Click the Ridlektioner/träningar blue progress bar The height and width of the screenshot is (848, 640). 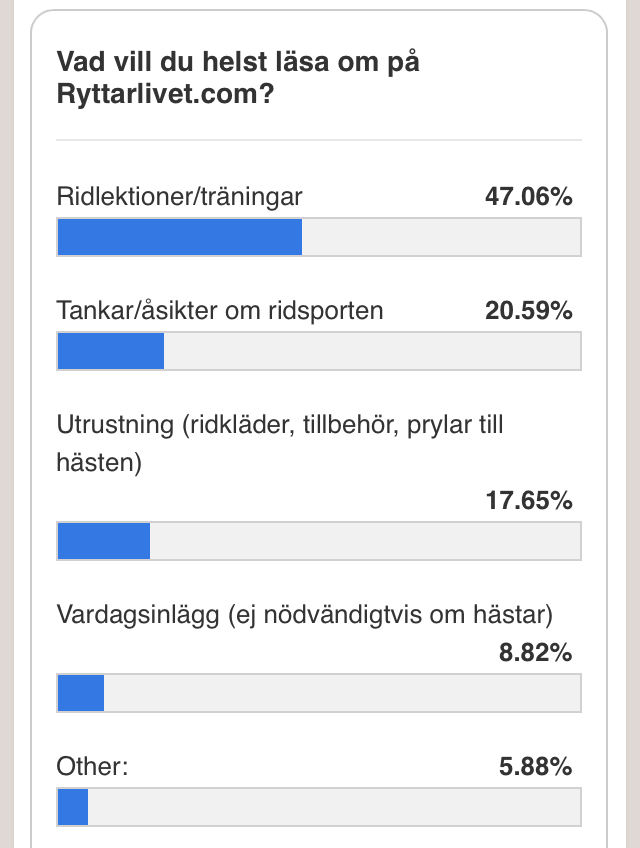[180, 238]
